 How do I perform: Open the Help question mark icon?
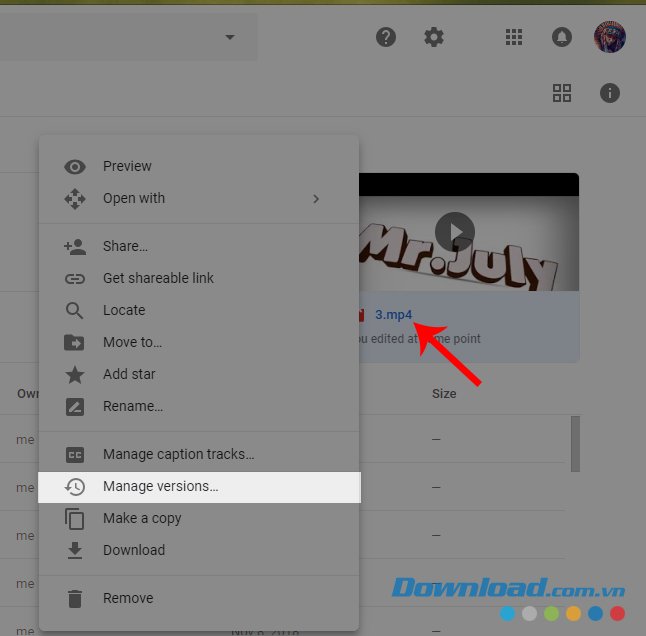click(x=386, y=37)
